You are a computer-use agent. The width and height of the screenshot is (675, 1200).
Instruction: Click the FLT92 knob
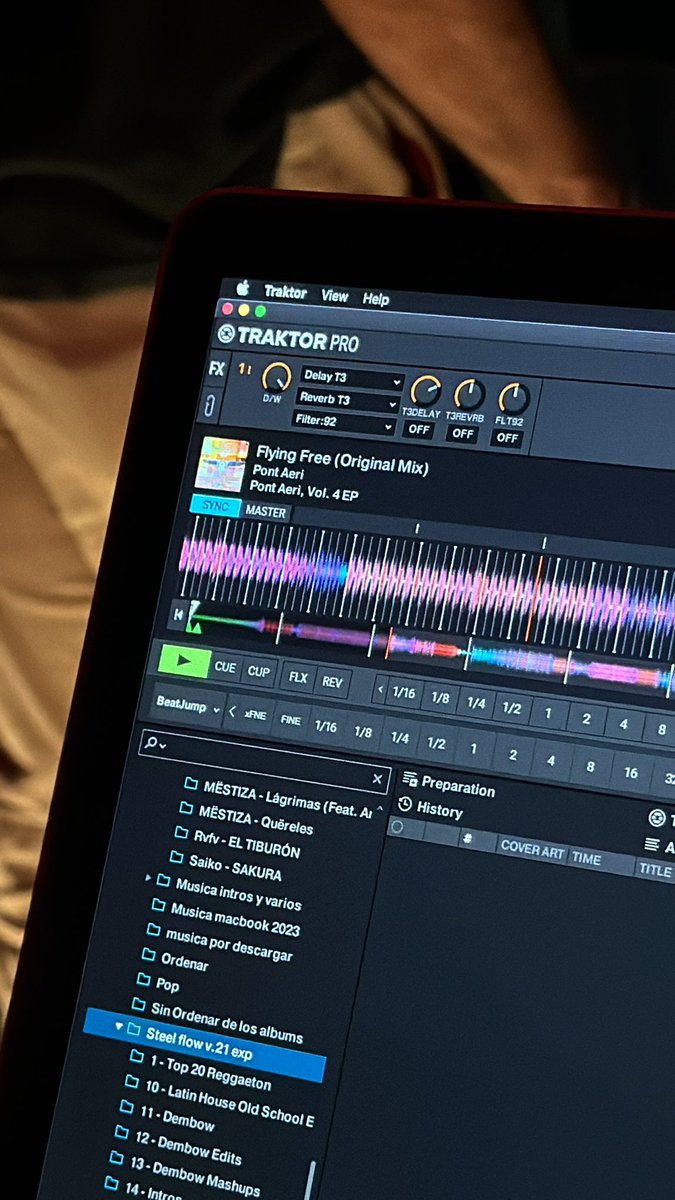pos(514,400)
